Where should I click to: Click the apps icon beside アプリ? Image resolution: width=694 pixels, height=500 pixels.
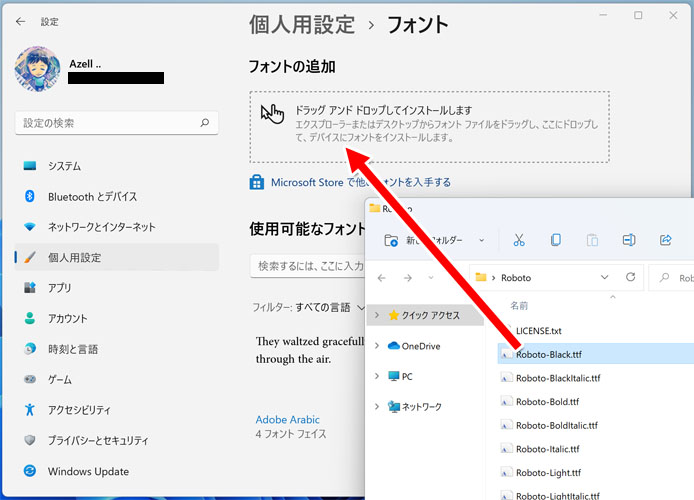point(30,288)
